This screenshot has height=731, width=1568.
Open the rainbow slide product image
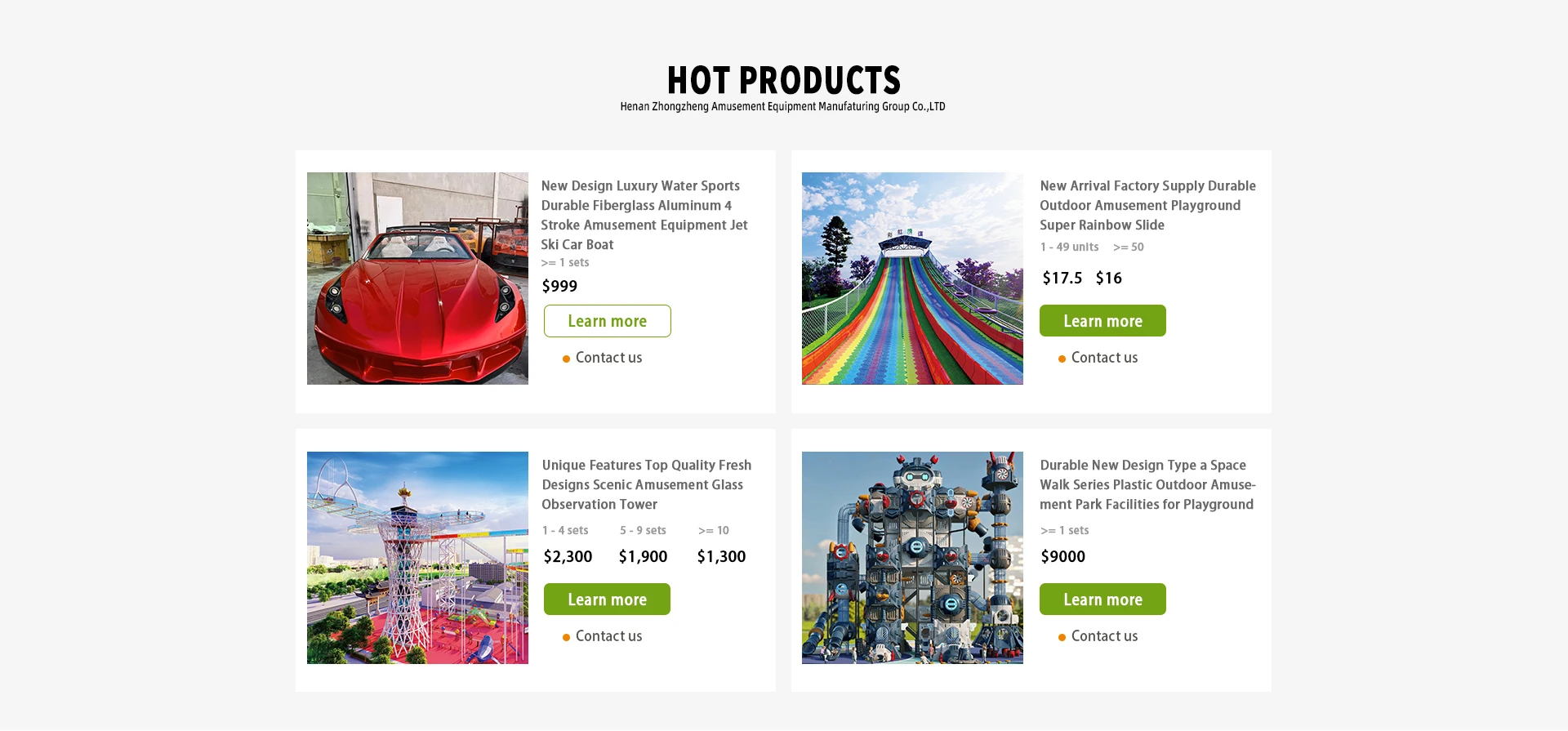click(x=912, y=279)
